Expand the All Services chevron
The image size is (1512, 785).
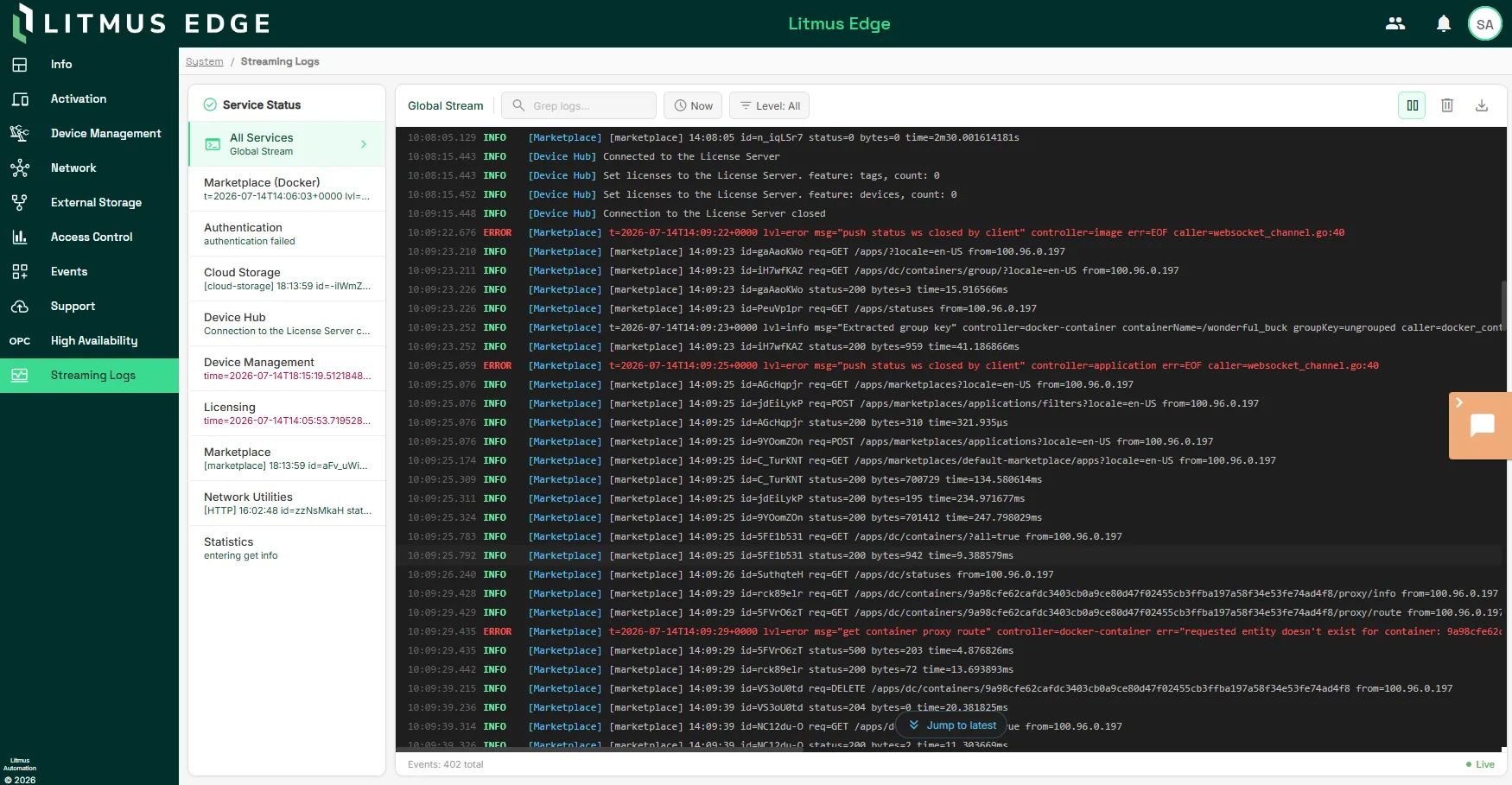364,144
